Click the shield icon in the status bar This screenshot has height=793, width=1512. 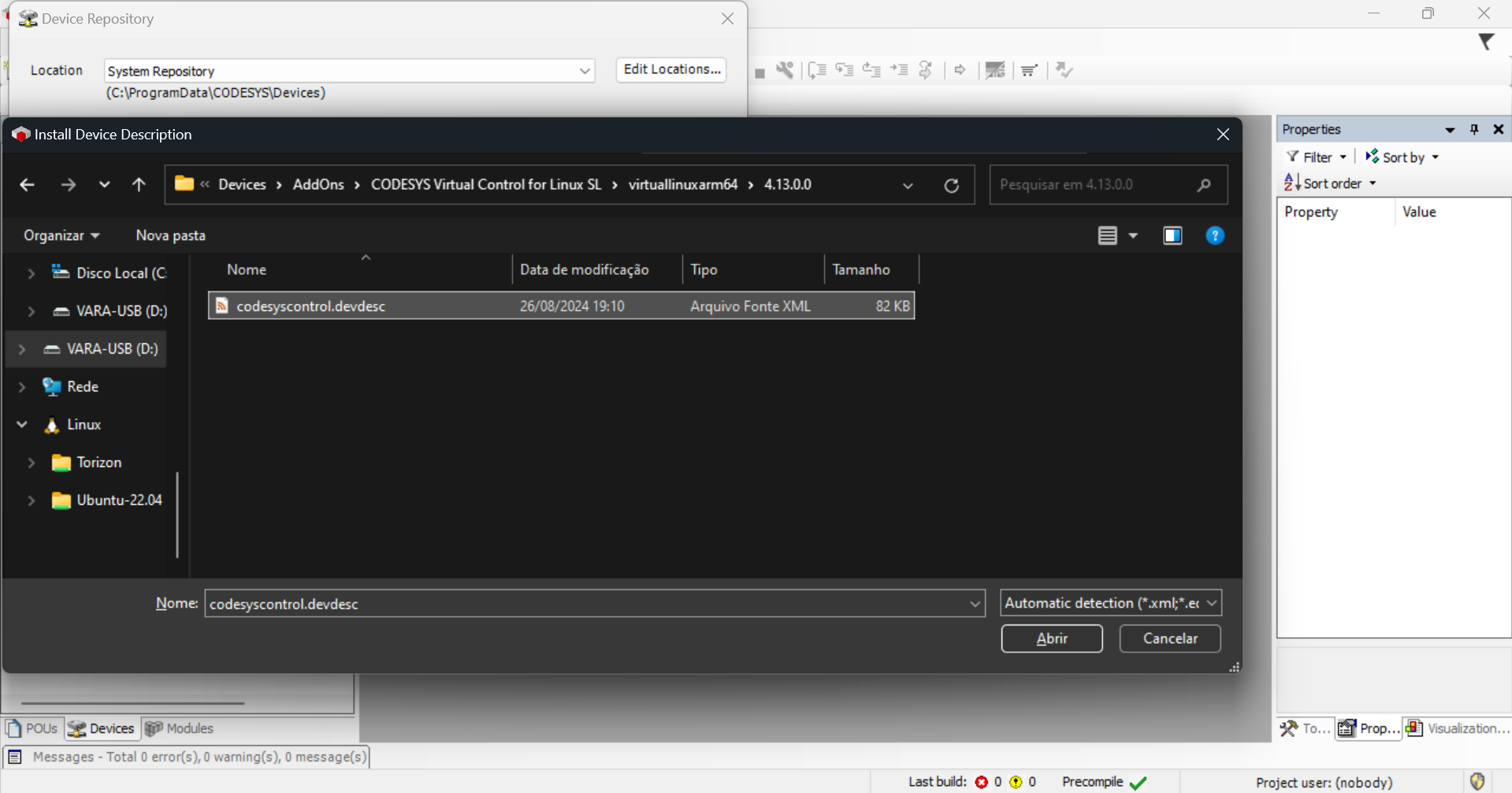coord(1477,781)
